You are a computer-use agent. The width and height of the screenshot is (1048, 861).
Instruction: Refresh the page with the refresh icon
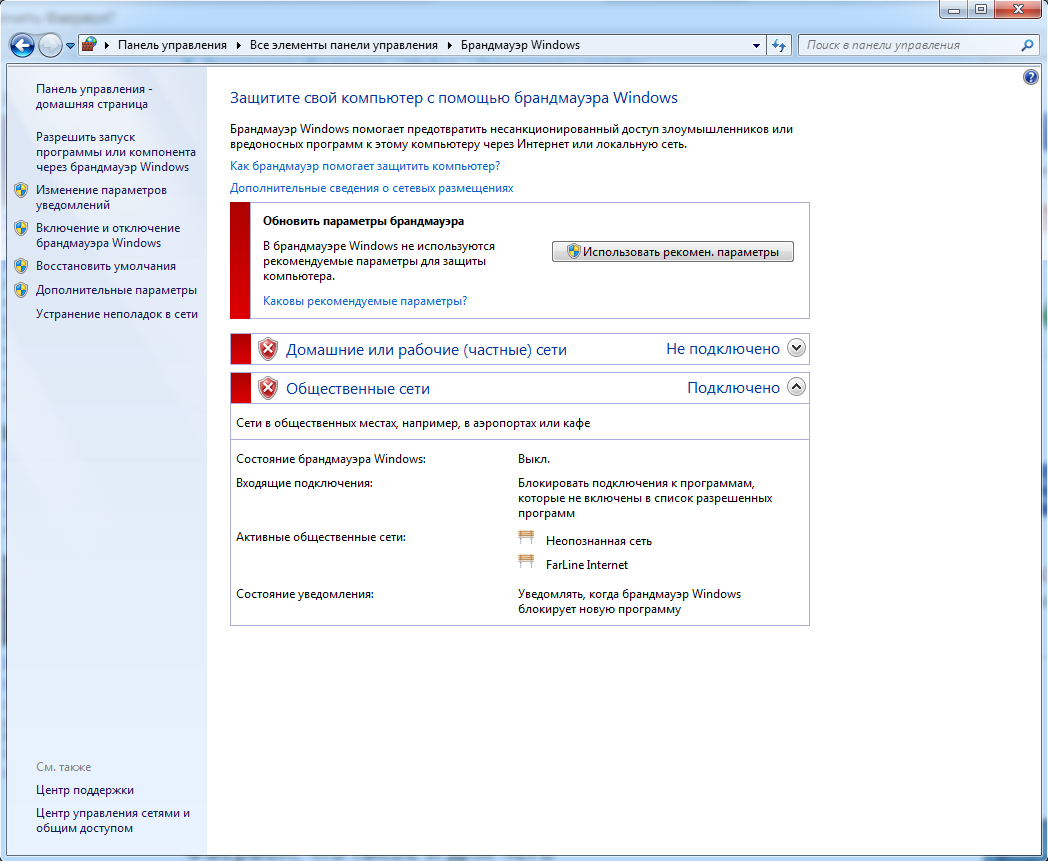[x=779, y=45]
